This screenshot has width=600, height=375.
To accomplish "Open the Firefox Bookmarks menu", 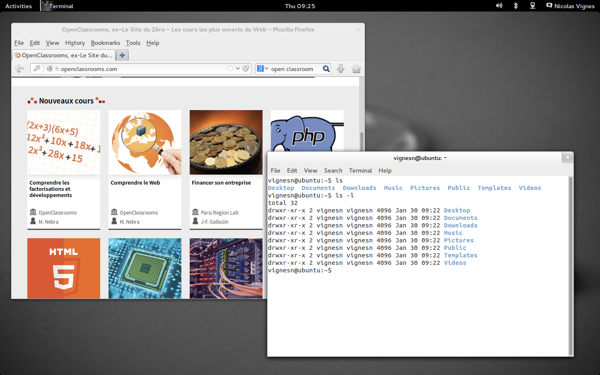I will (x=105, y=43).
